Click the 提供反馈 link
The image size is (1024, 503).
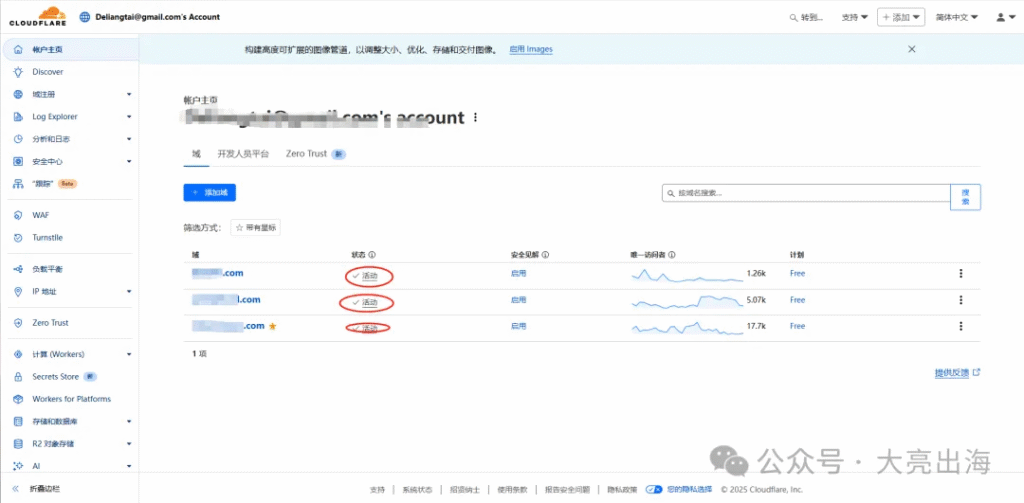click(x=958, y=372)
